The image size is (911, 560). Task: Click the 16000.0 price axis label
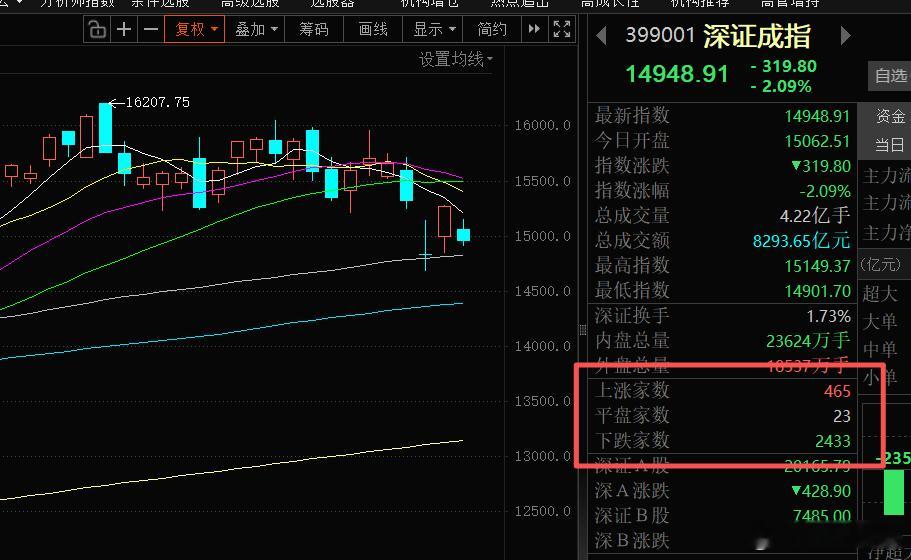pyautogui.click(x=542, y=125)
